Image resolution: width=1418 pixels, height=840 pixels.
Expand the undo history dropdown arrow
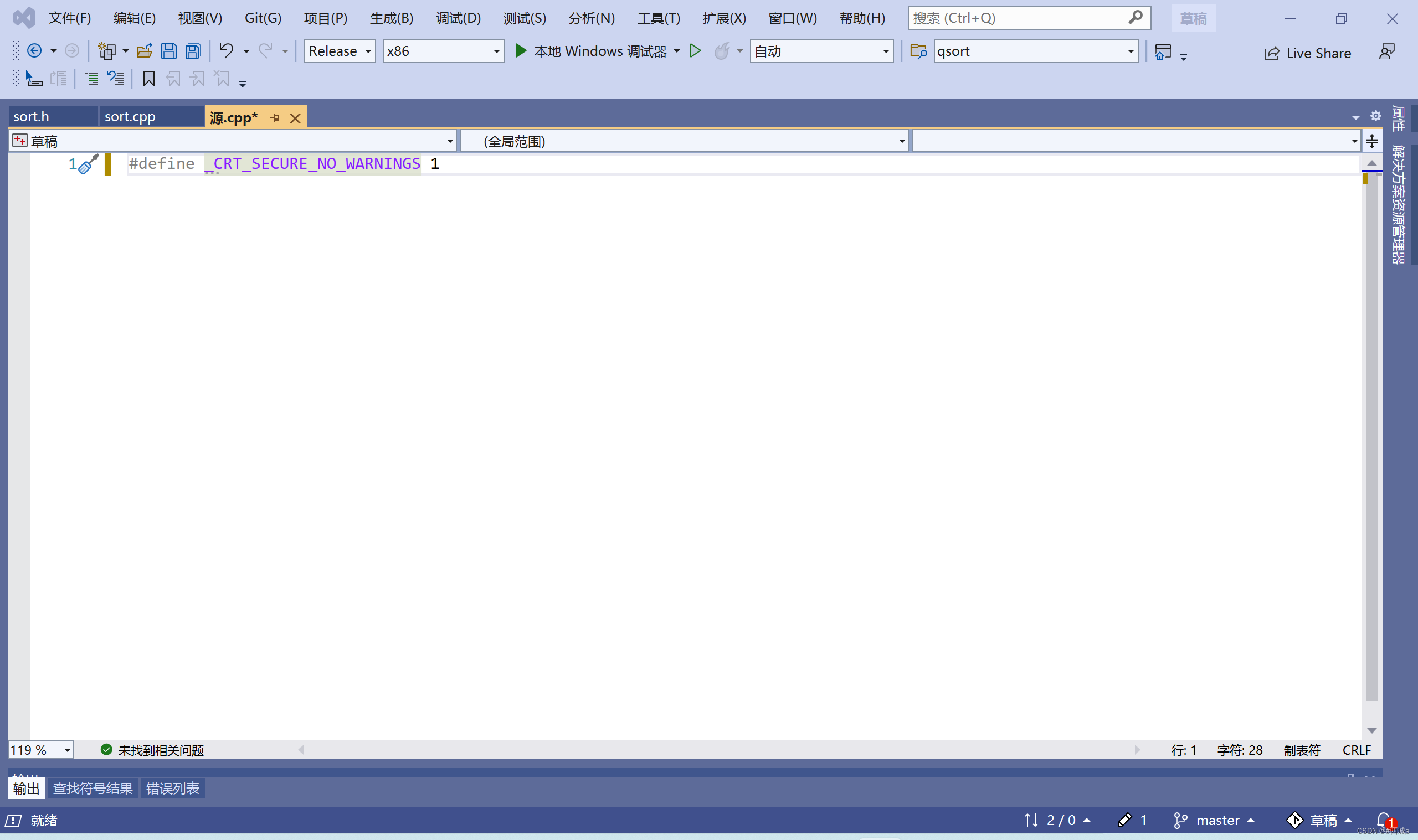[x=246, y=51]
